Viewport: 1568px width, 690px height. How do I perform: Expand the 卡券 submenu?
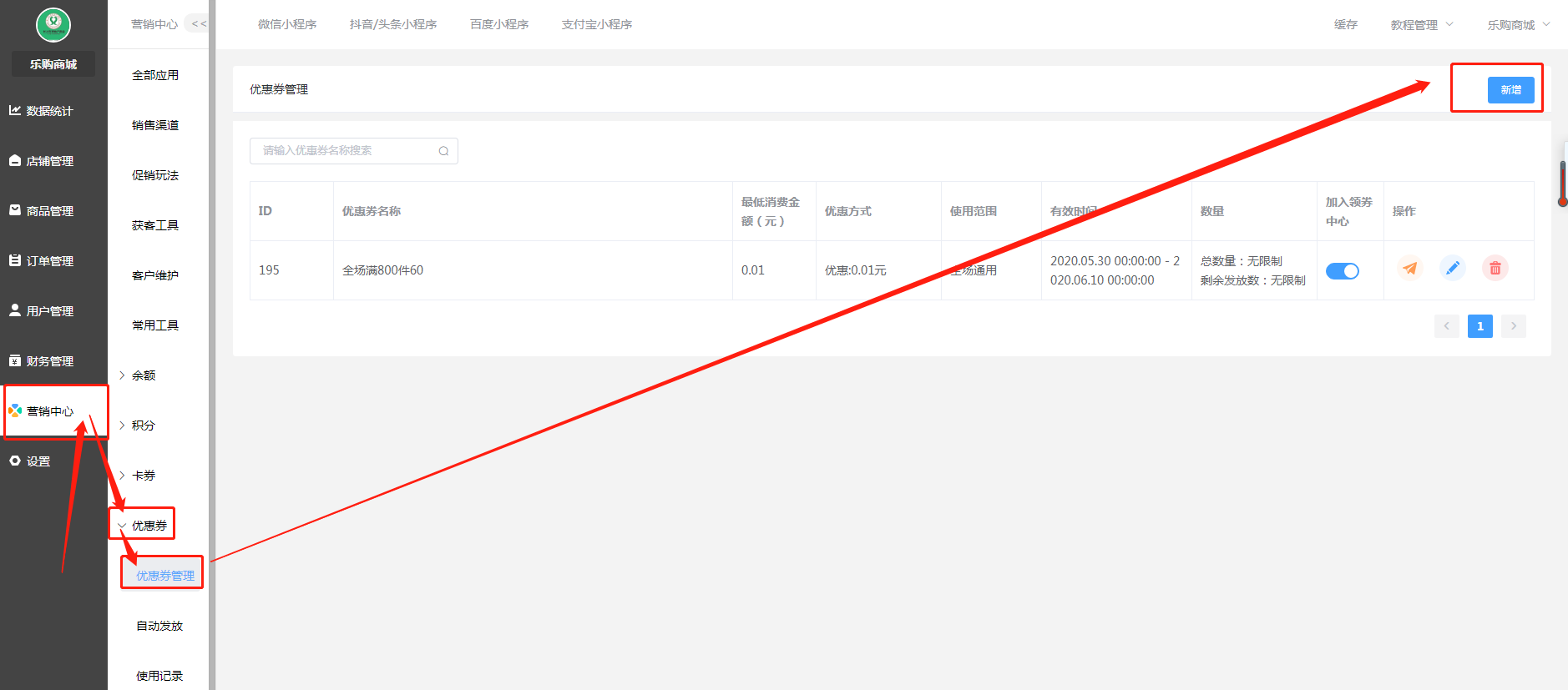138,476
